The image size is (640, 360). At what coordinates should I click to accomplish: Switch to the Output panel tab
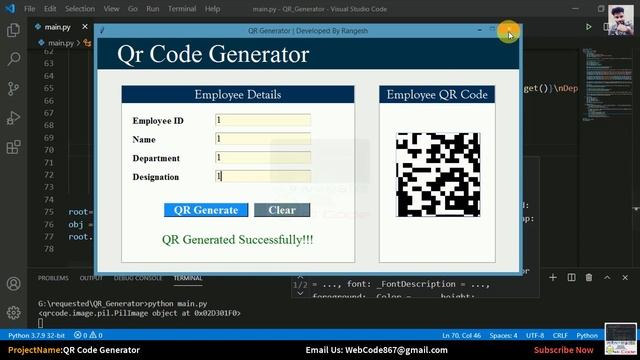[91, 278]
